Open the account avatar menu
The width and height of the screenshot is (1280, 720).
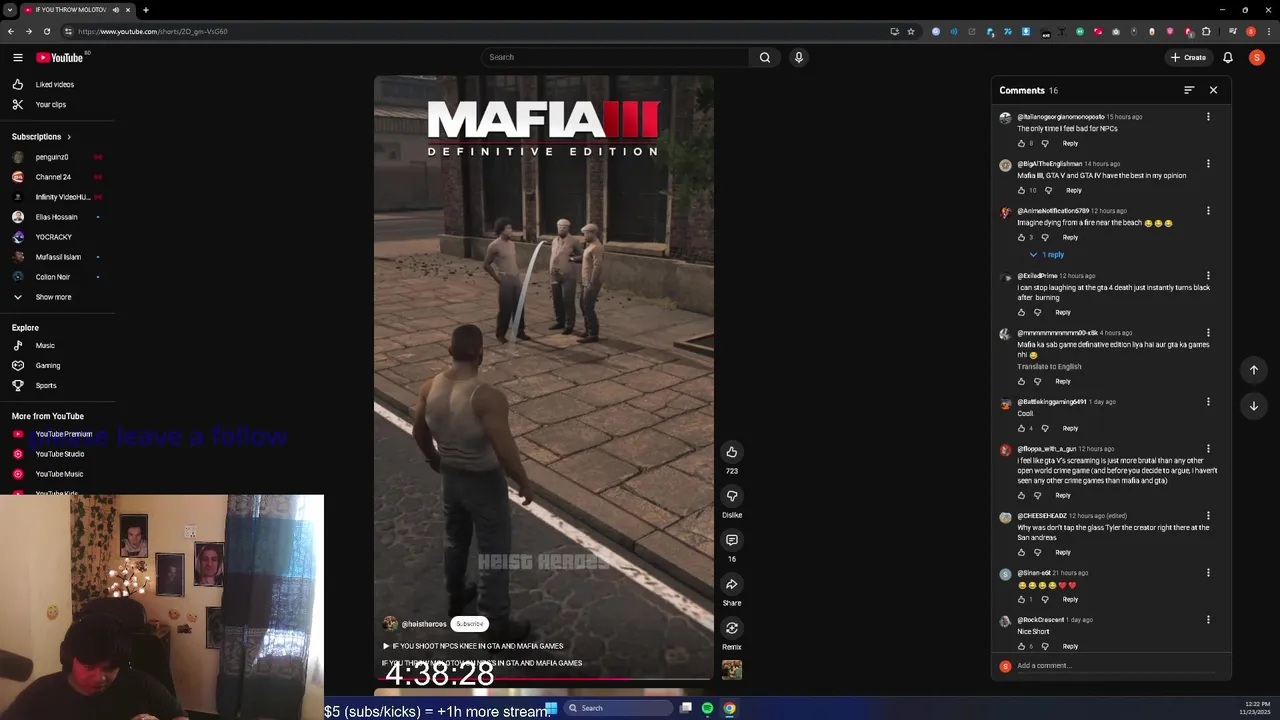point(1257,57)
